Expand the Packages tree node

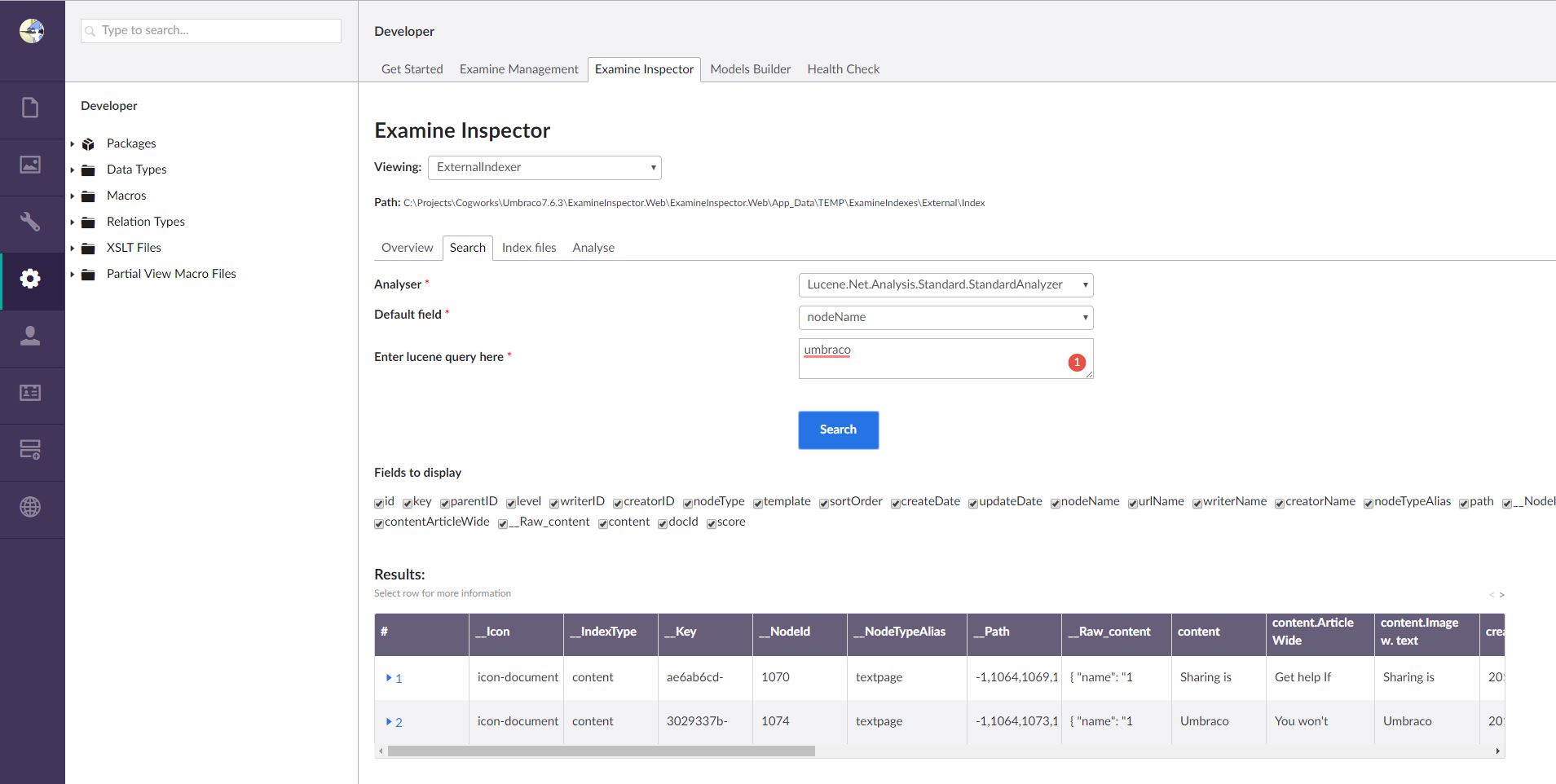pos(73,144)
